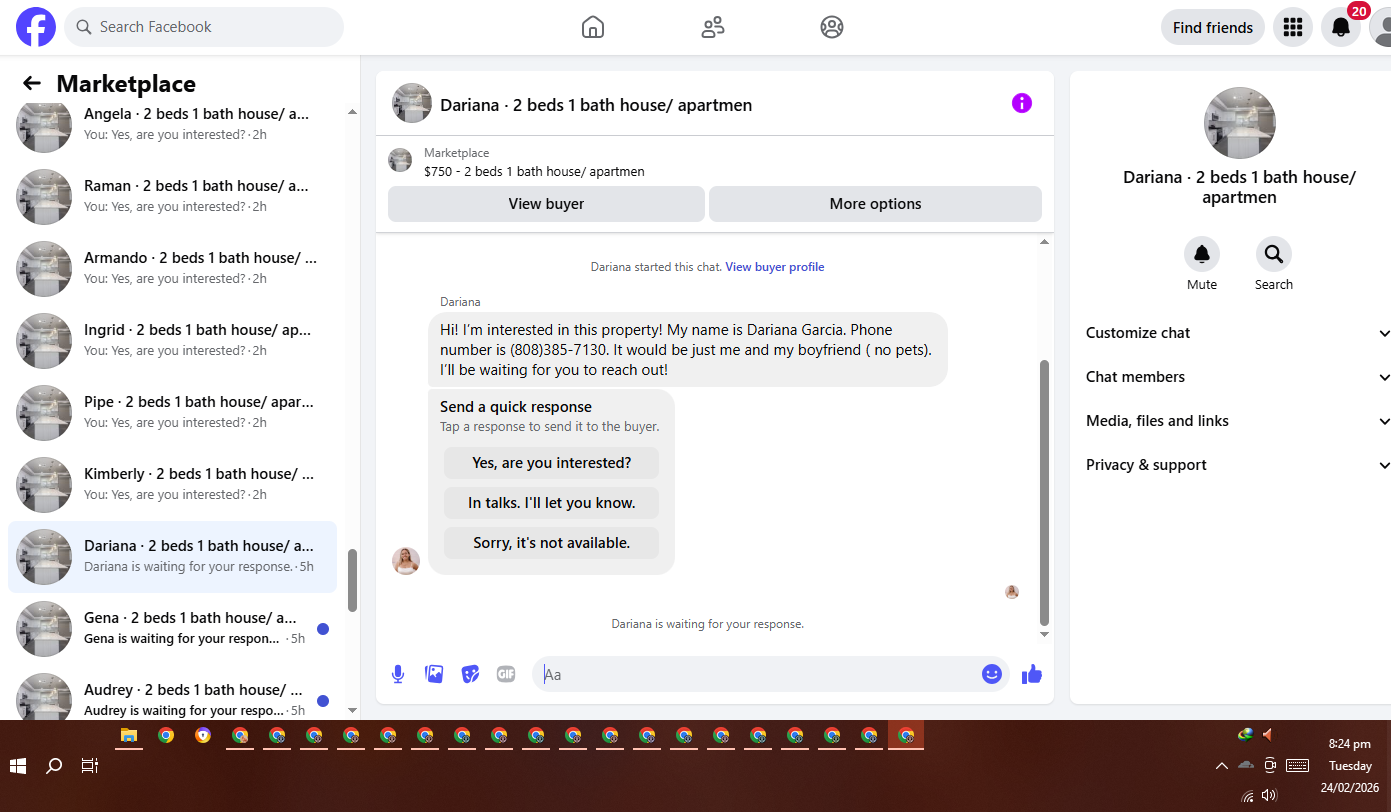
Task: Open the Groups icon in top navigation
Action: pyautogui.click(x=832, y=27)
